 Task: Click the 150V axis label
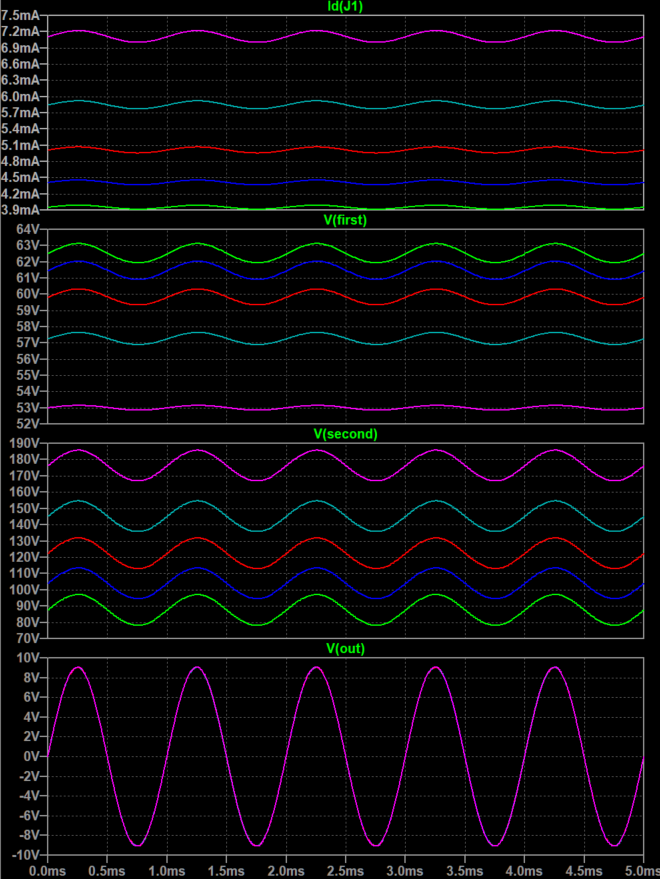(25, 508)
